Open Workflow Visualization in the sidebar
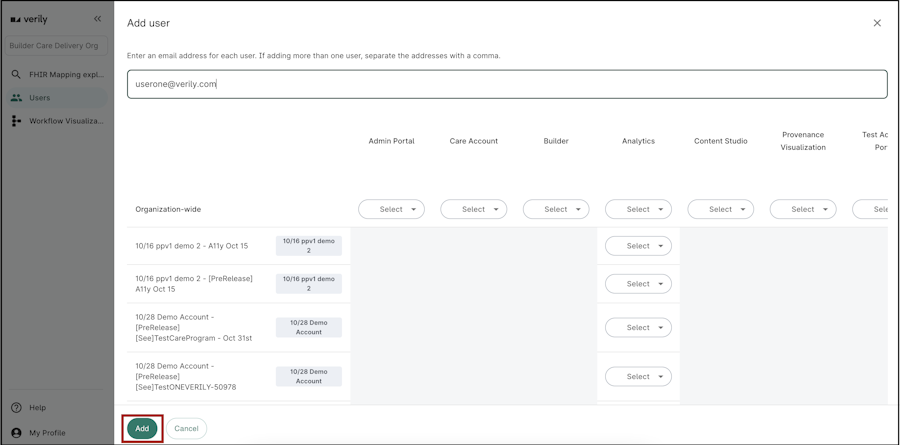Image resolution: width=900 pixels, height=445 pixels. click(x=66, y=121)
